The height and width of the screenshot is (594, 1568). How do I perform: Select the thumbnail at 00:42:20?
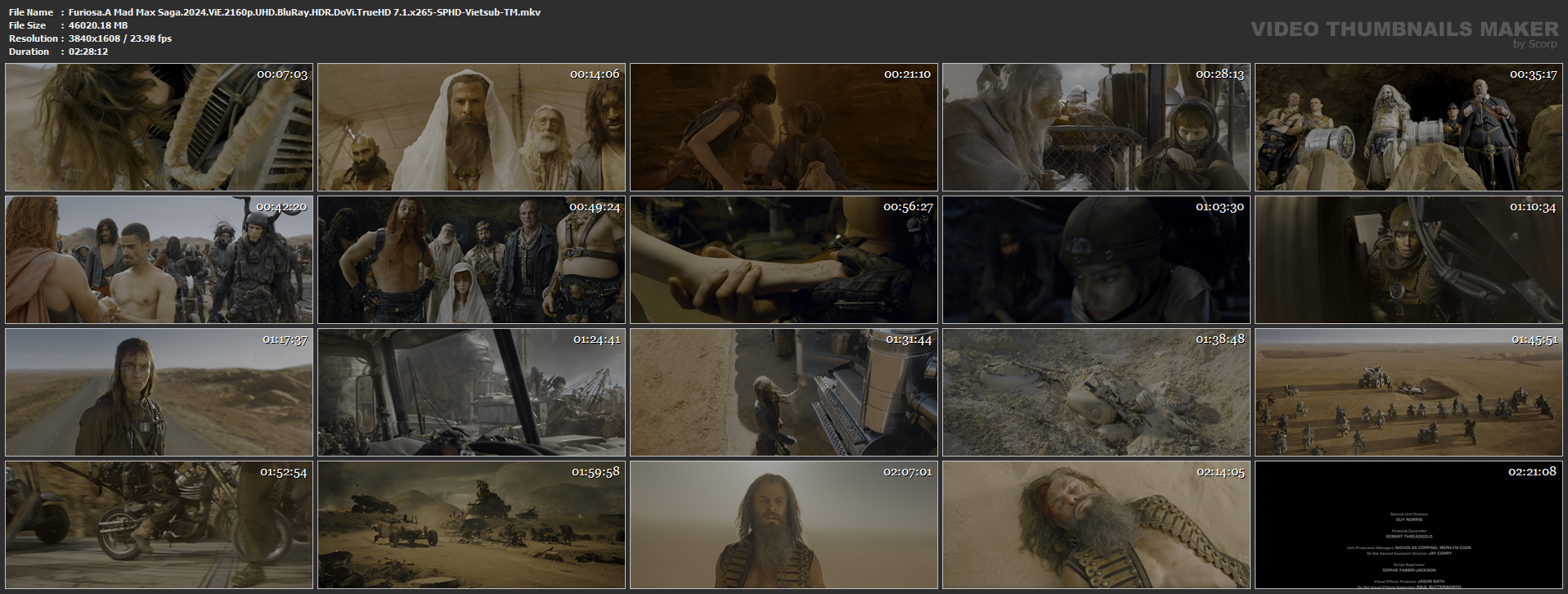point(159,260)
